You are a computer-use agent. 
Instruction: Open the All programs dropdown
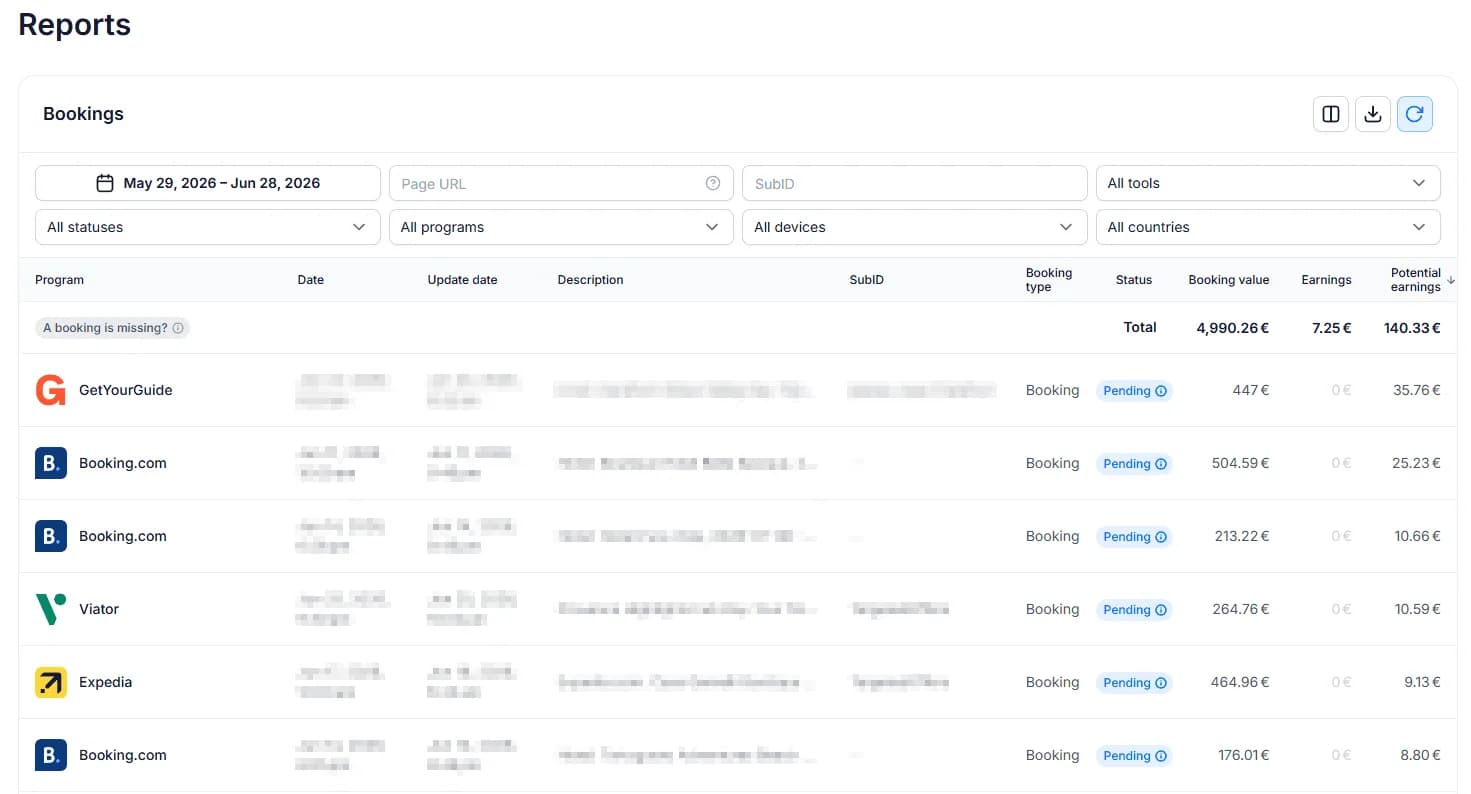[x=561, y=227]
